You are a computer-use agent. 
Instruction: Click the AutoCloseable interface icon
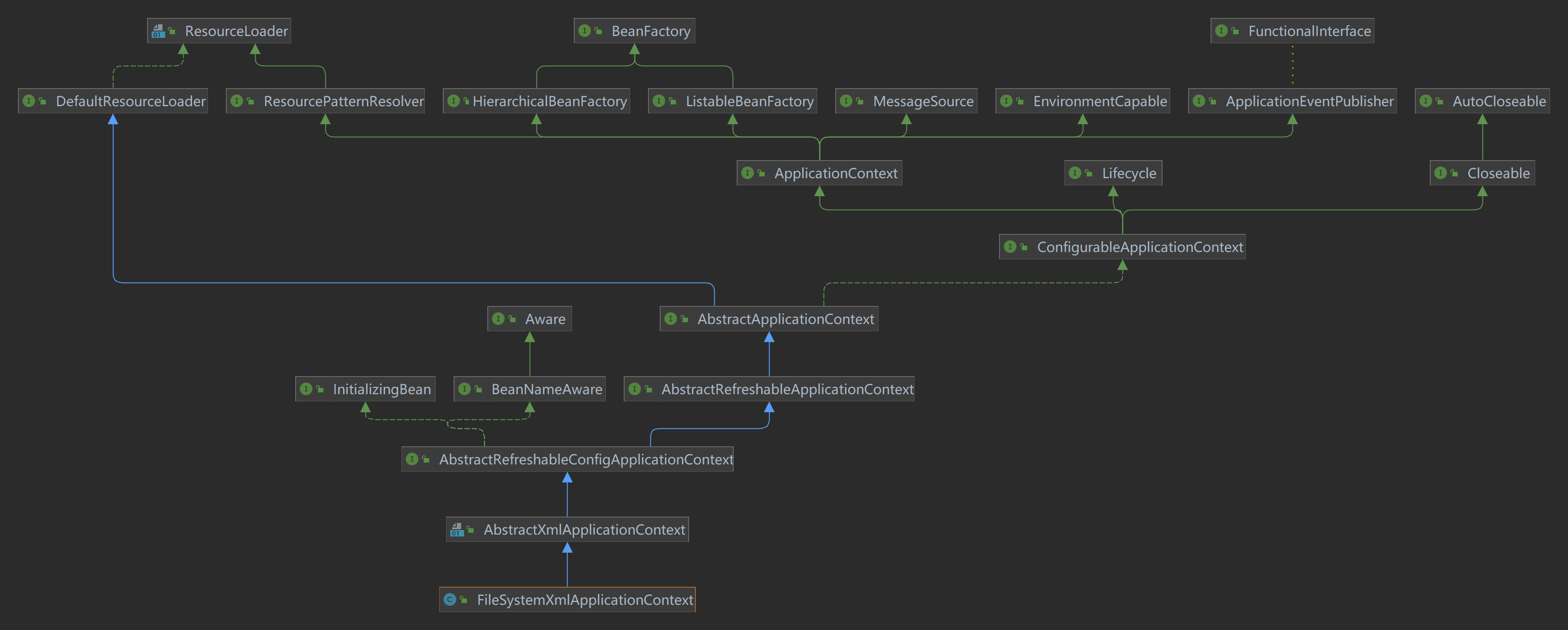1426,101
